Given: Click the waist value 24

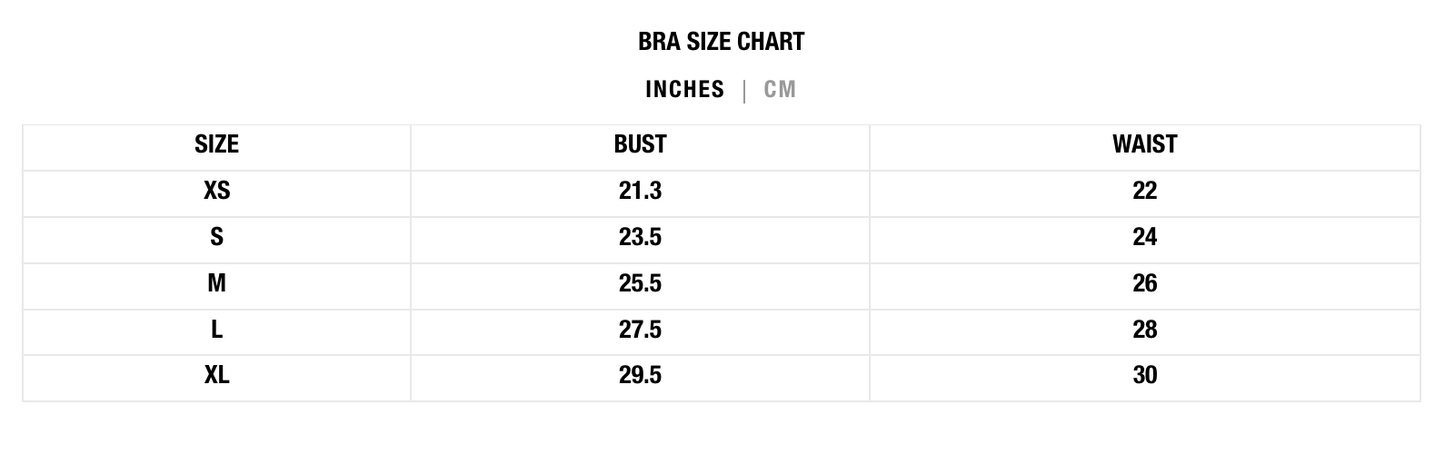Looking at the screenshot, I should 1145,237.
